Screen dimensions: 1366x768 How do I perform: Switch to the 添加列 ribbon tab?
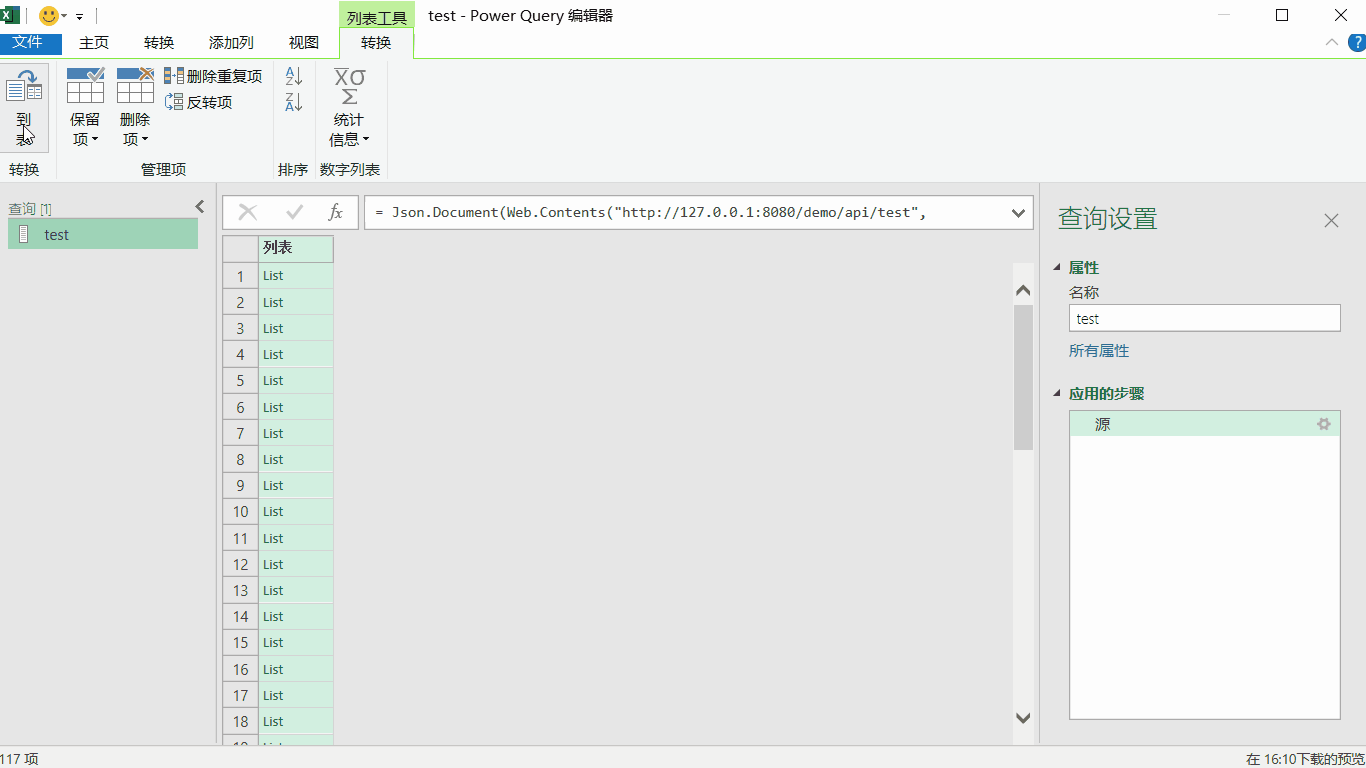(x=231, y=43)
